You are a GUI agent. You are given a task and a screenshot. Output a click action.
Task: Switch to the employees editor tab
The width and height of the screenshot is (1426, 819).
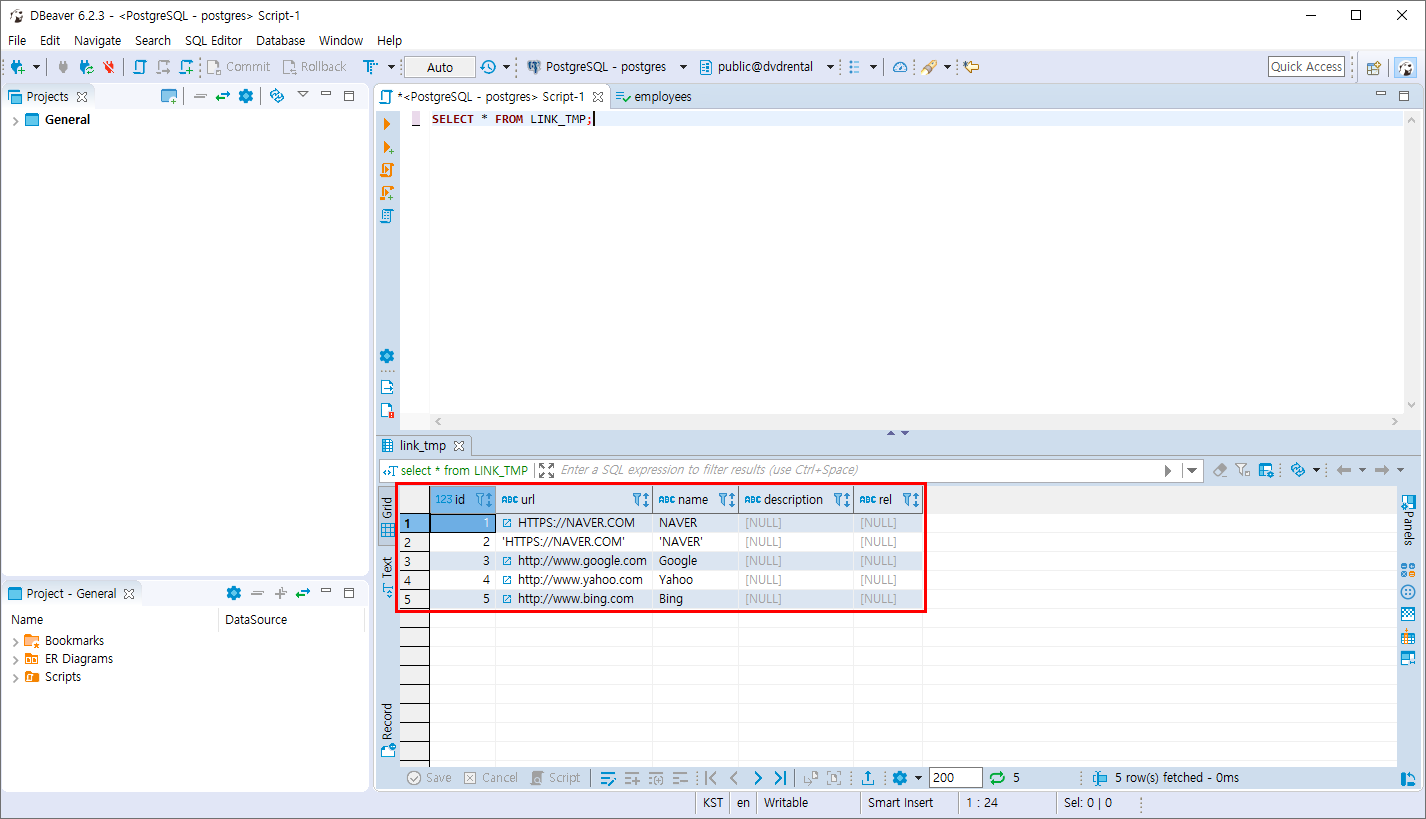tap(653, 97)
